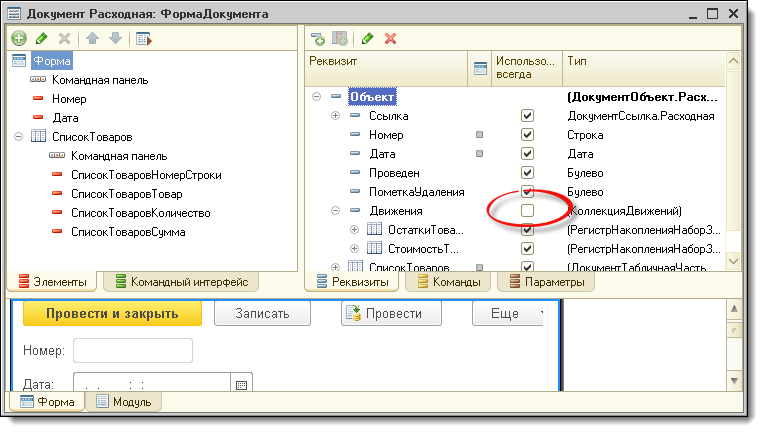
Task: Toggle the Ссылка 'use always' checkbox
Action: point(527,116)
